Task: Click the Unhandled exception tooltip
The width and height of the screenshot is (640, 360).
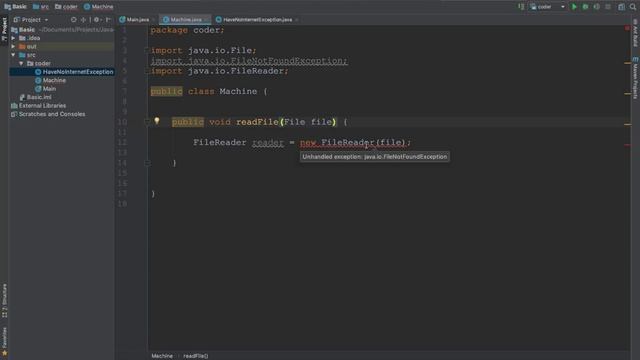Action: 375,157
